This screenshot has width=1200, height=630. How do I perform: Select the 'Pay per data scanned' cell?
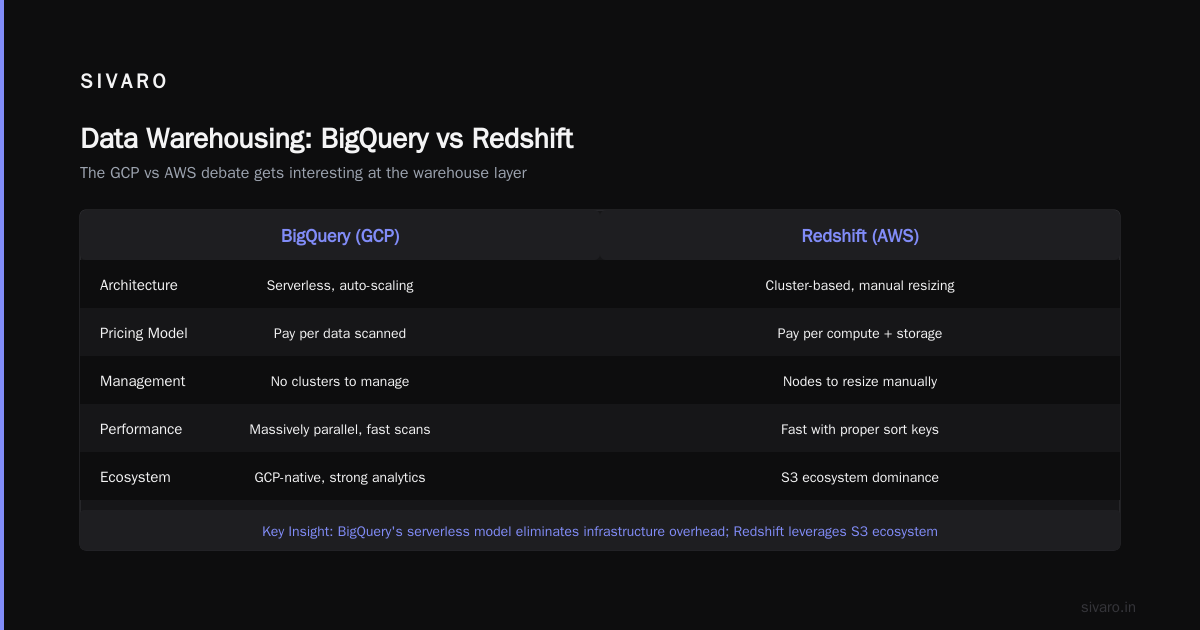340,333
